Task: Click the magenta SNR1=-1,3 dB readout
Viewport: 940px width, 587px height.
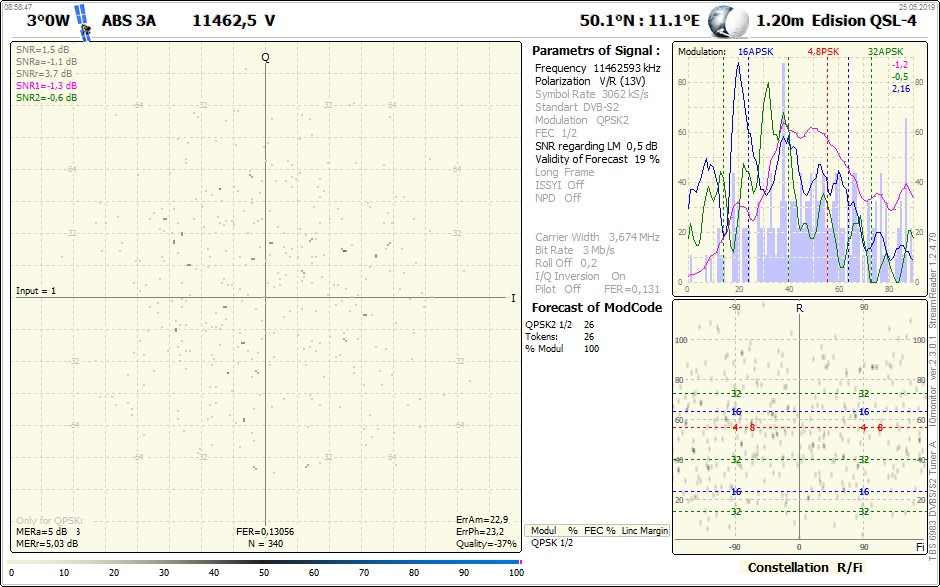Action: pyautogui.click(x=47, y=86)
